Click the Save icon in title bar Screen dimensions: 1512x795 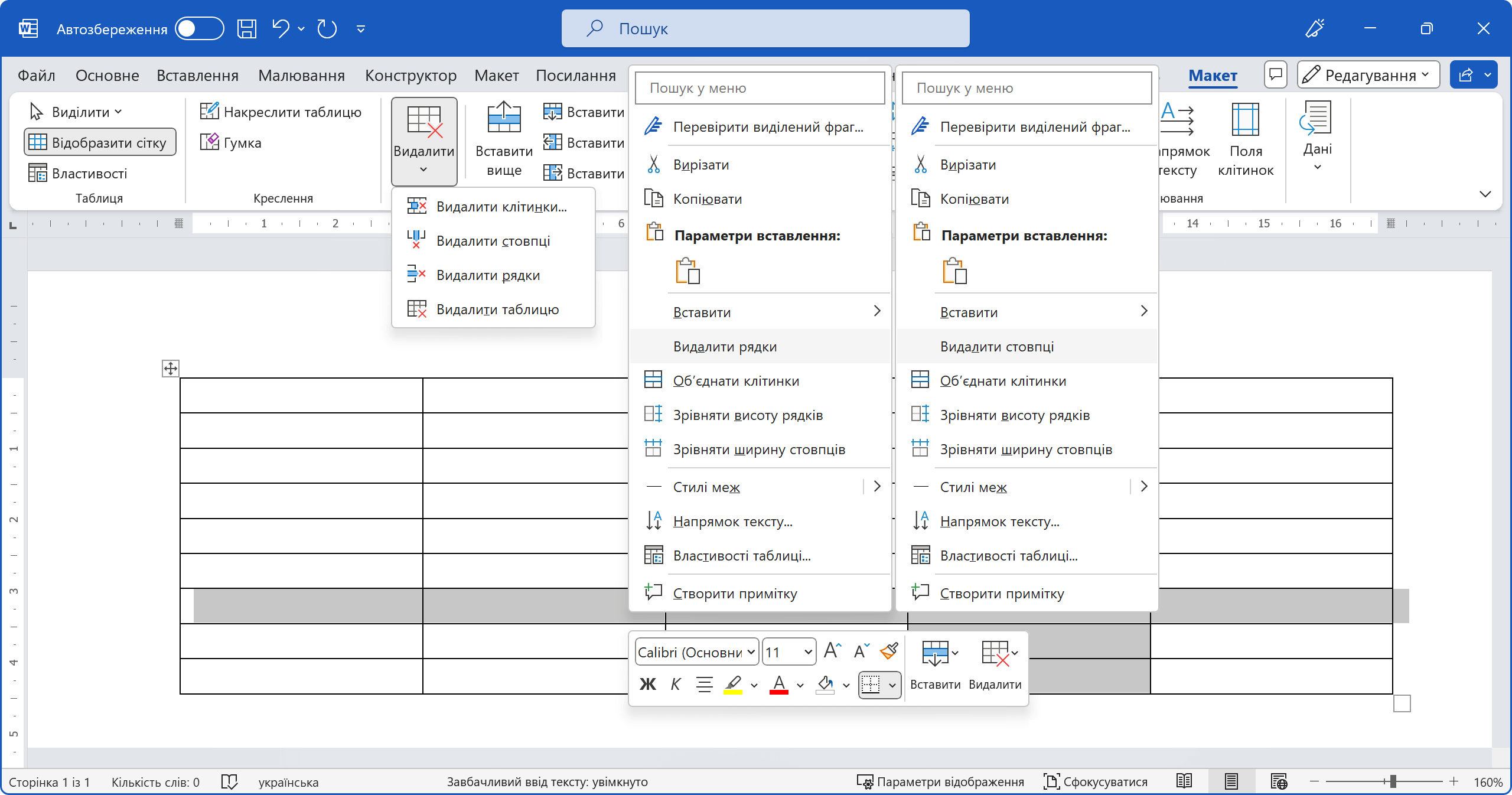246,28
